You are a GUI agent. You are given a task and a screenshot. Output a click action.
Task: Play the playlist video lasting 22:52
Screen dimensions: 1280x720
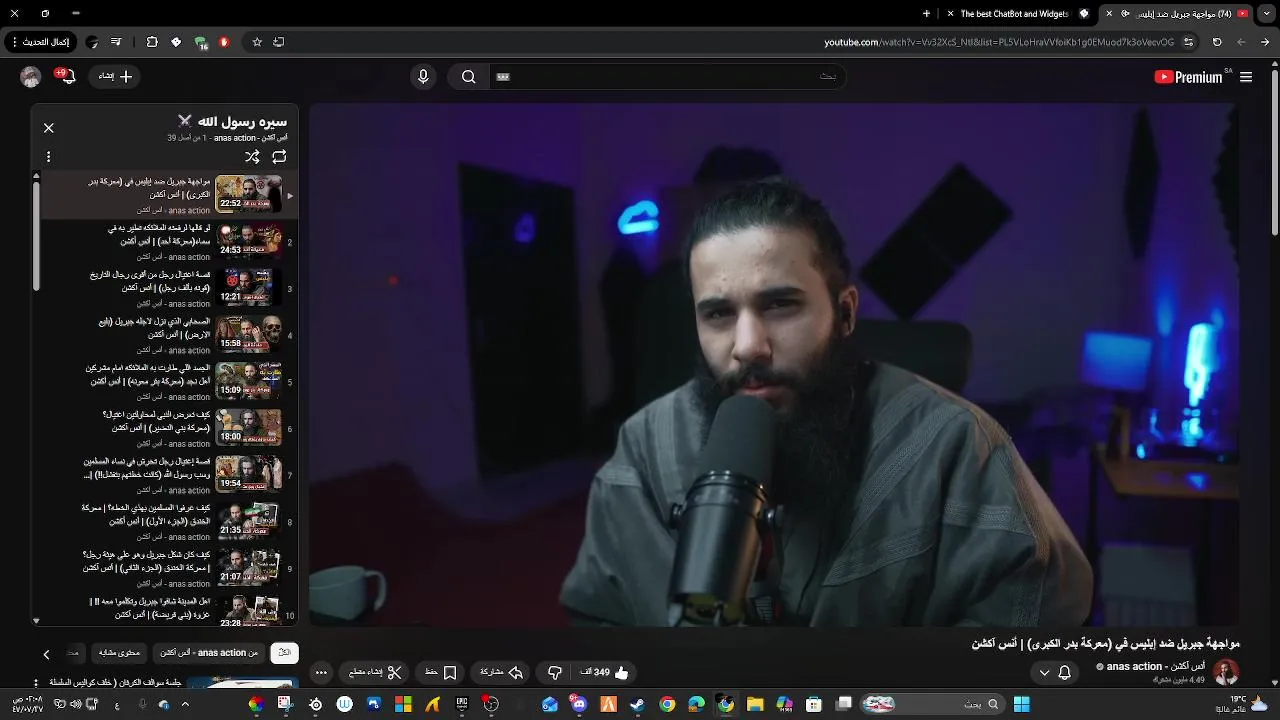166,194
